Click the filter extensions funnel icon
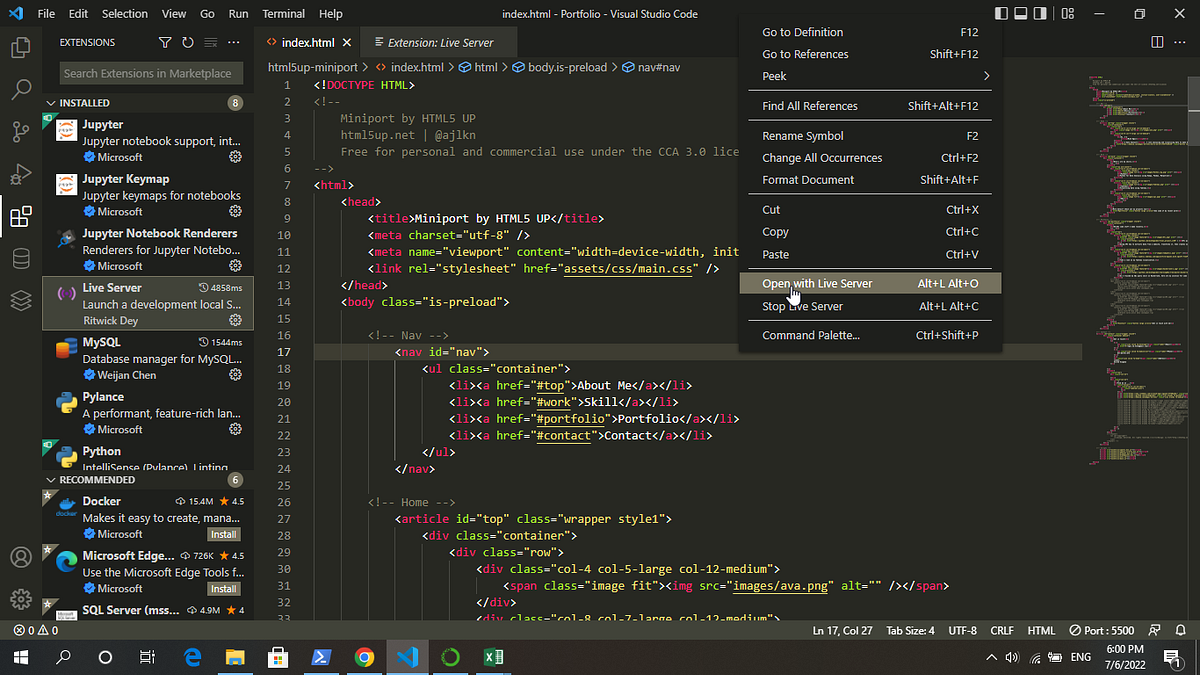Image resolution: width=1200 pixels, height=675 pixels. [x=165, y=43]
